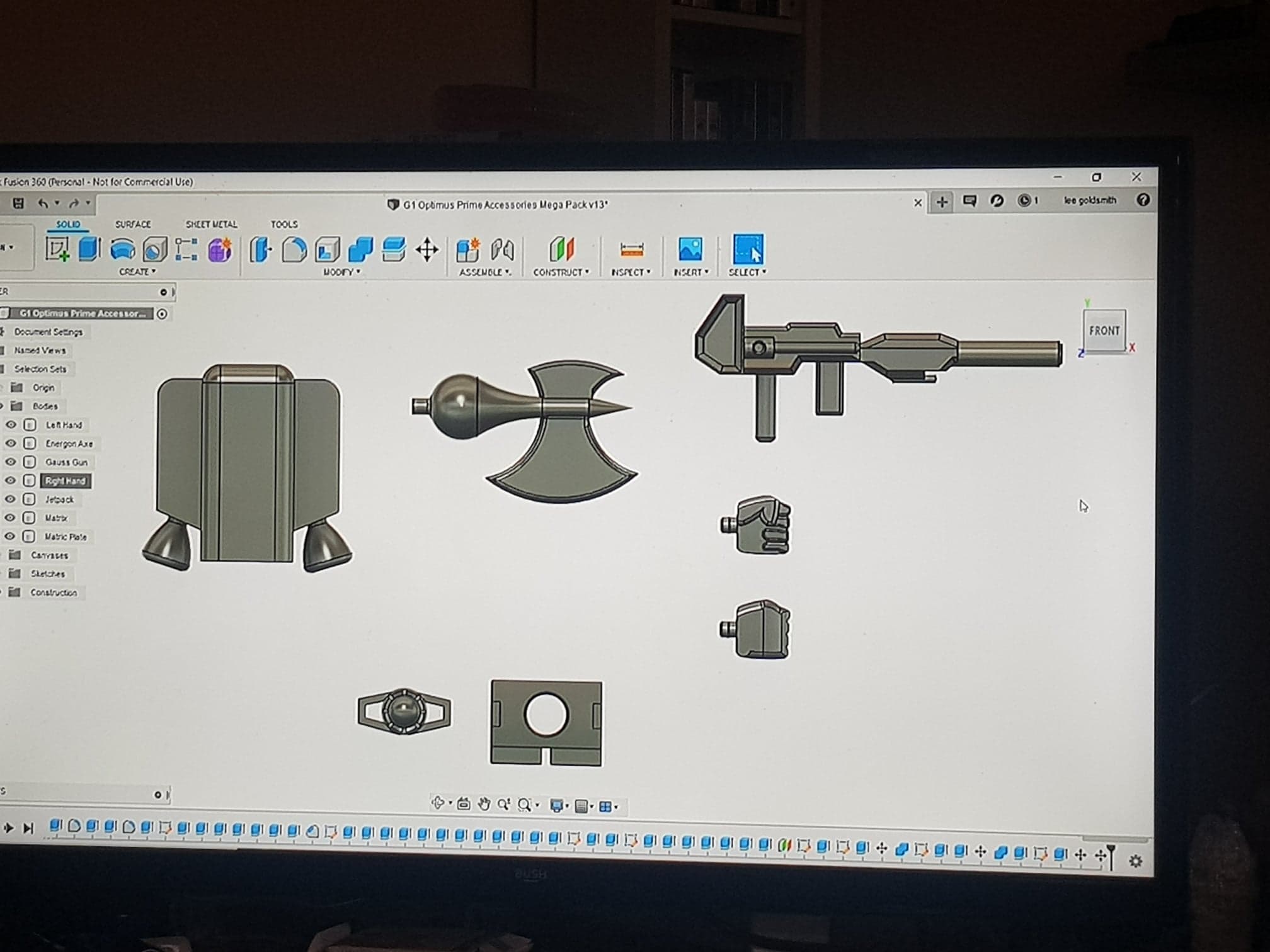Screen dimensions: 1270x952
Task: Click the job status clock icon
Action: [1024, 200]
